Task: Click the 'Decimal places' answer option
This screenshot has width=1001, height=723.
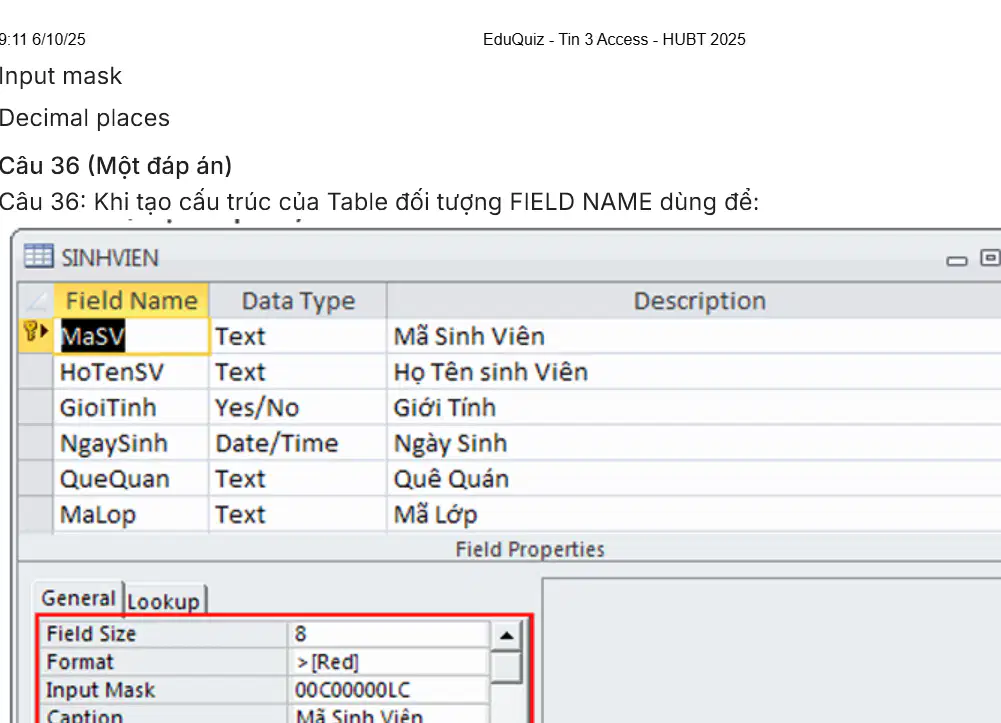Action: pyautogui.click(x=84, y=118)
